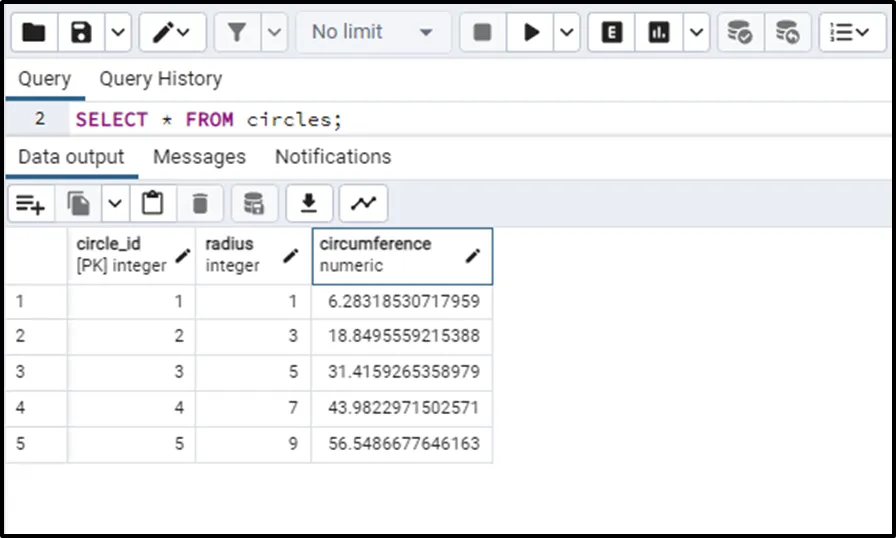Screen dimensions: 896x538
Task: Open the No limit rows dropdown
Action: pos(372,32)
